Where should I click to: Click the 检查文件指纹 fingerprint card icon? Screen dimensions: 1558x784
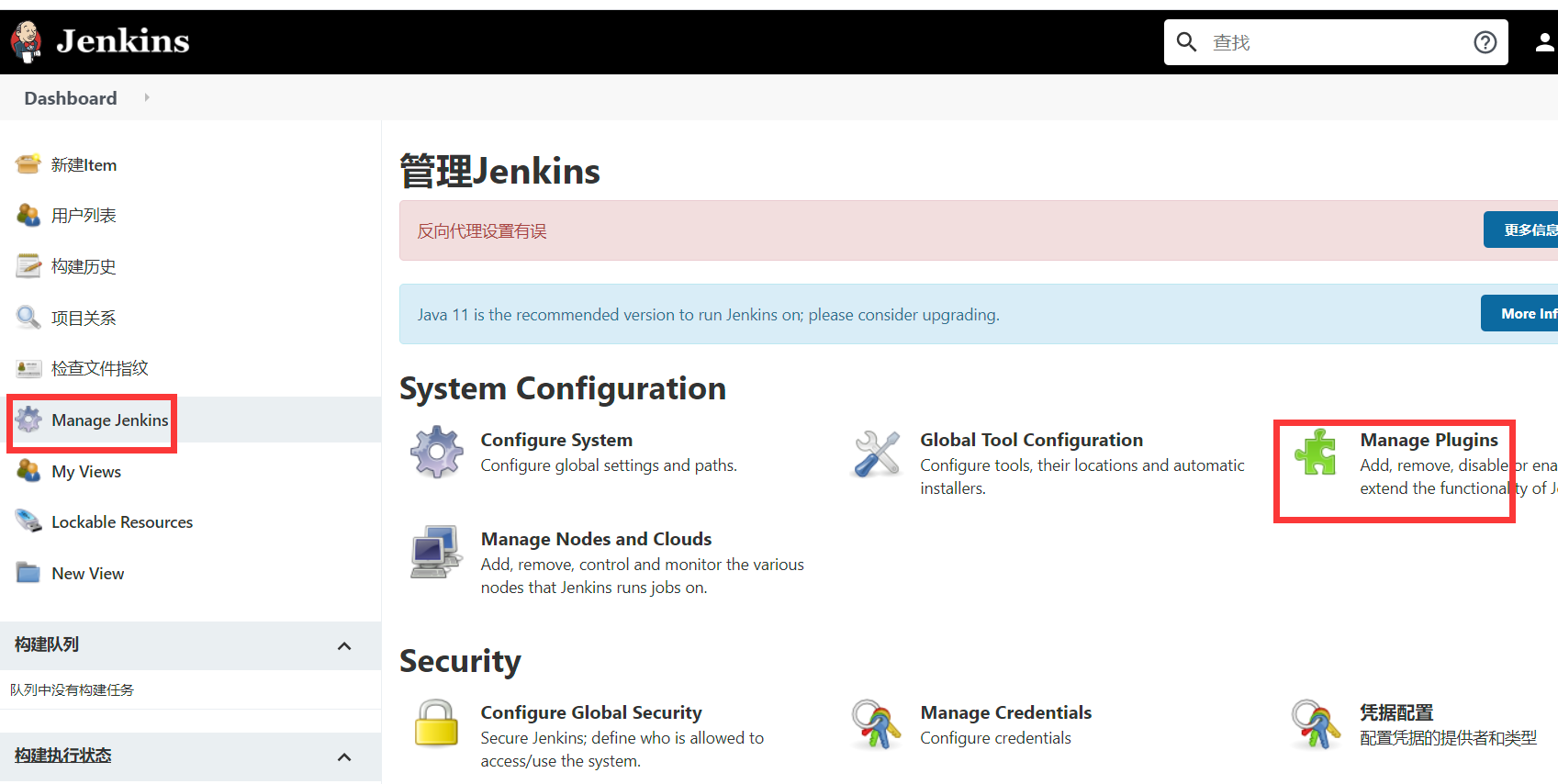pos(28,368)
